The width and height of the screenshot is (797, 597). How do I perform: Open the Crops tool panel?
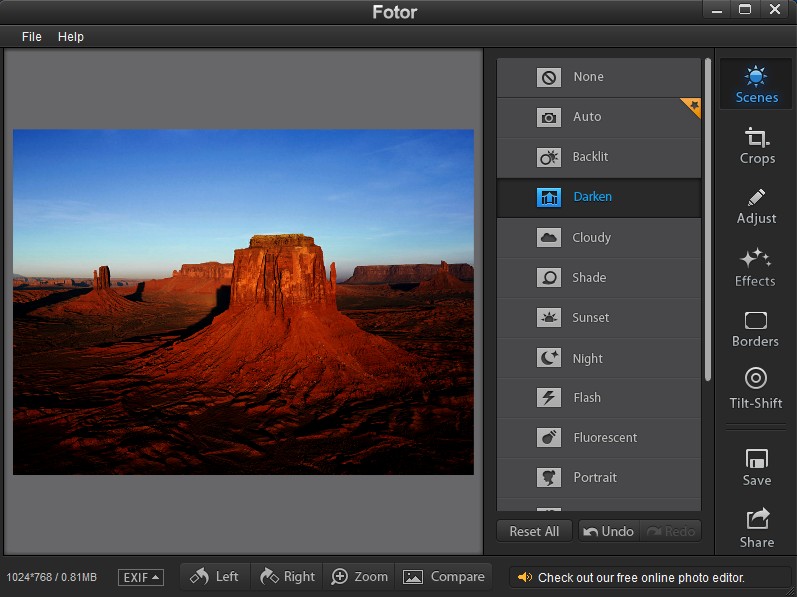756,146
